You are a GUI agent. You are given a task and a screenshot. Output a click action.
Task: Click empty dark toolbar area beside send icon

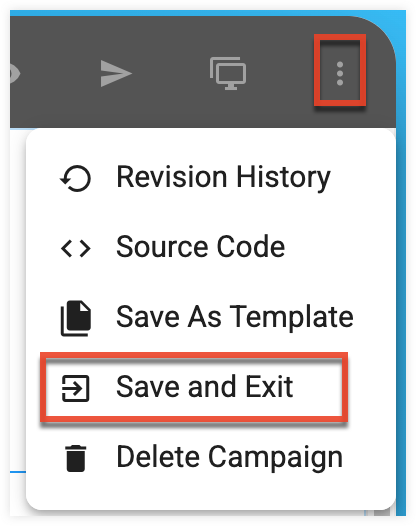pyautogui.click(x=169, y=73)
